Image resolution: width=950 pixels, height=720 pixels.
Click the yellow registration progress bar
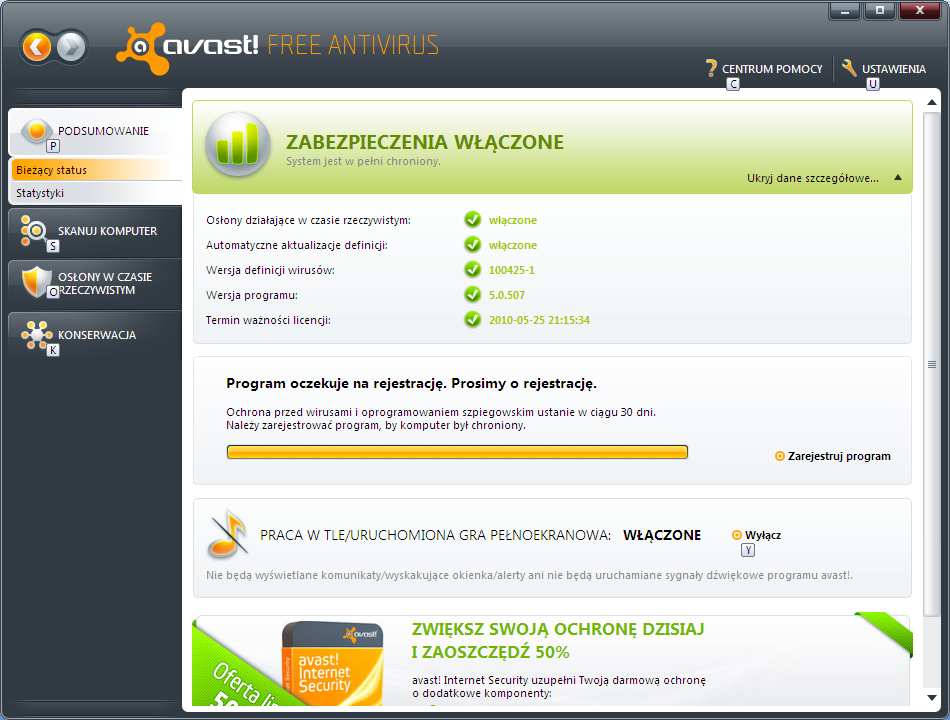coord(457,452)
